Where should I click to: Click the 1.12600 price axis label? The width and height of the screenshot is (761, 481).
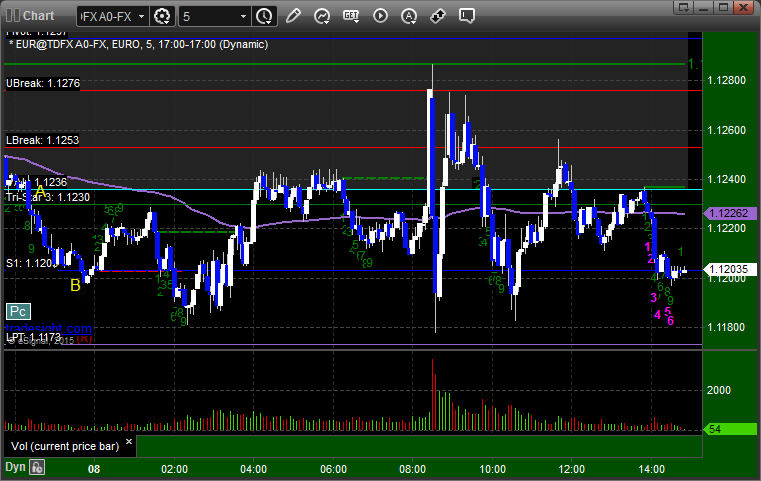pyautogui.click(x=727, y=130)
